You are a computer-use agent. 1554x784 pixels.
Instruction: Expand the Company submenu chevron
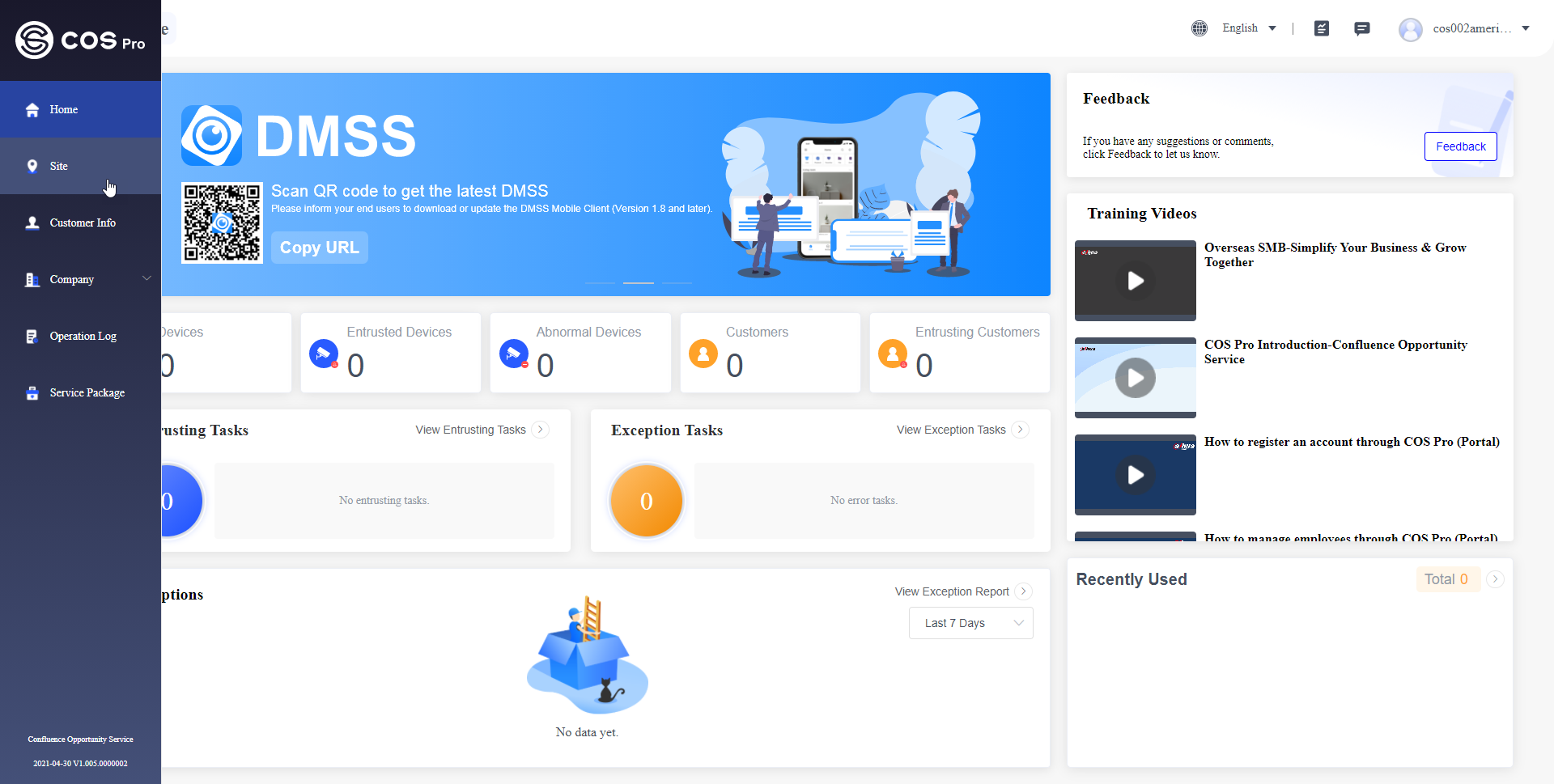[146, 278]
